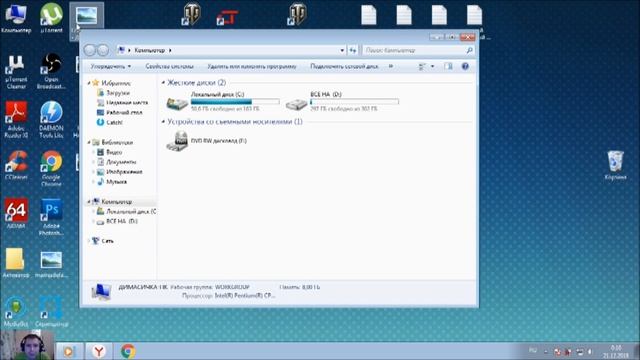Open the Компьютер desktop icon

[16, 18]
